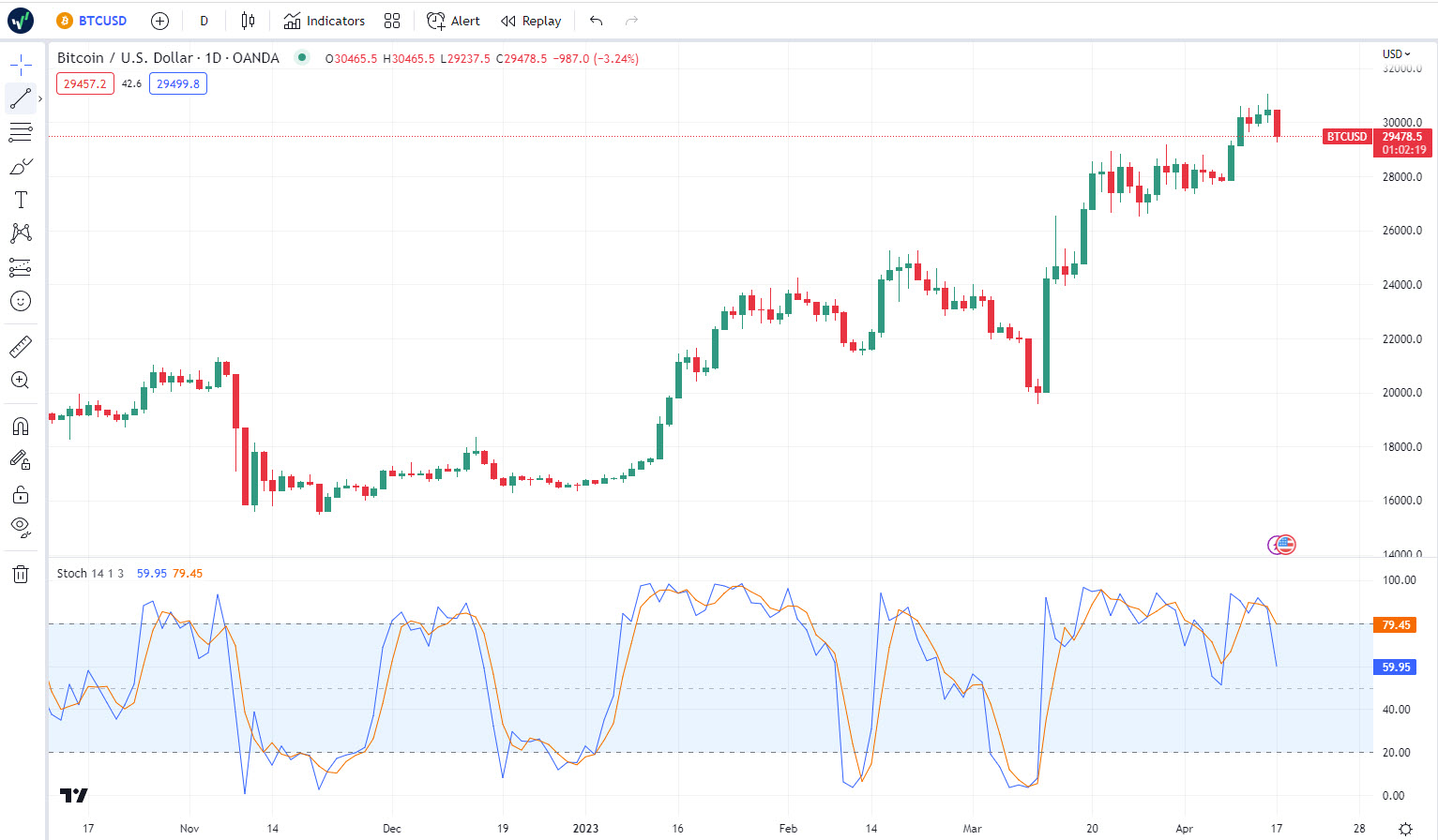Open the USD currency dropdown
Viewport: 1438px width, 840px height.
tap(1397, 53)
